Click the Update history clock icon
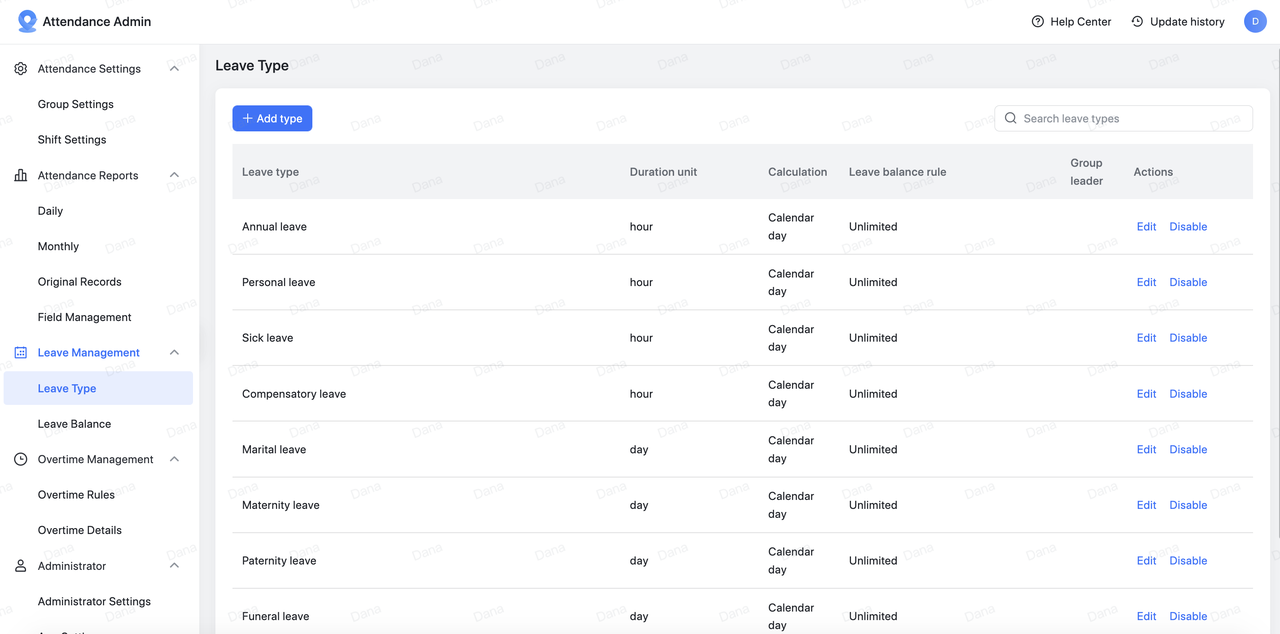Image resolution: width=1280 pixels, height=634 pixels. click(1137, 22)
